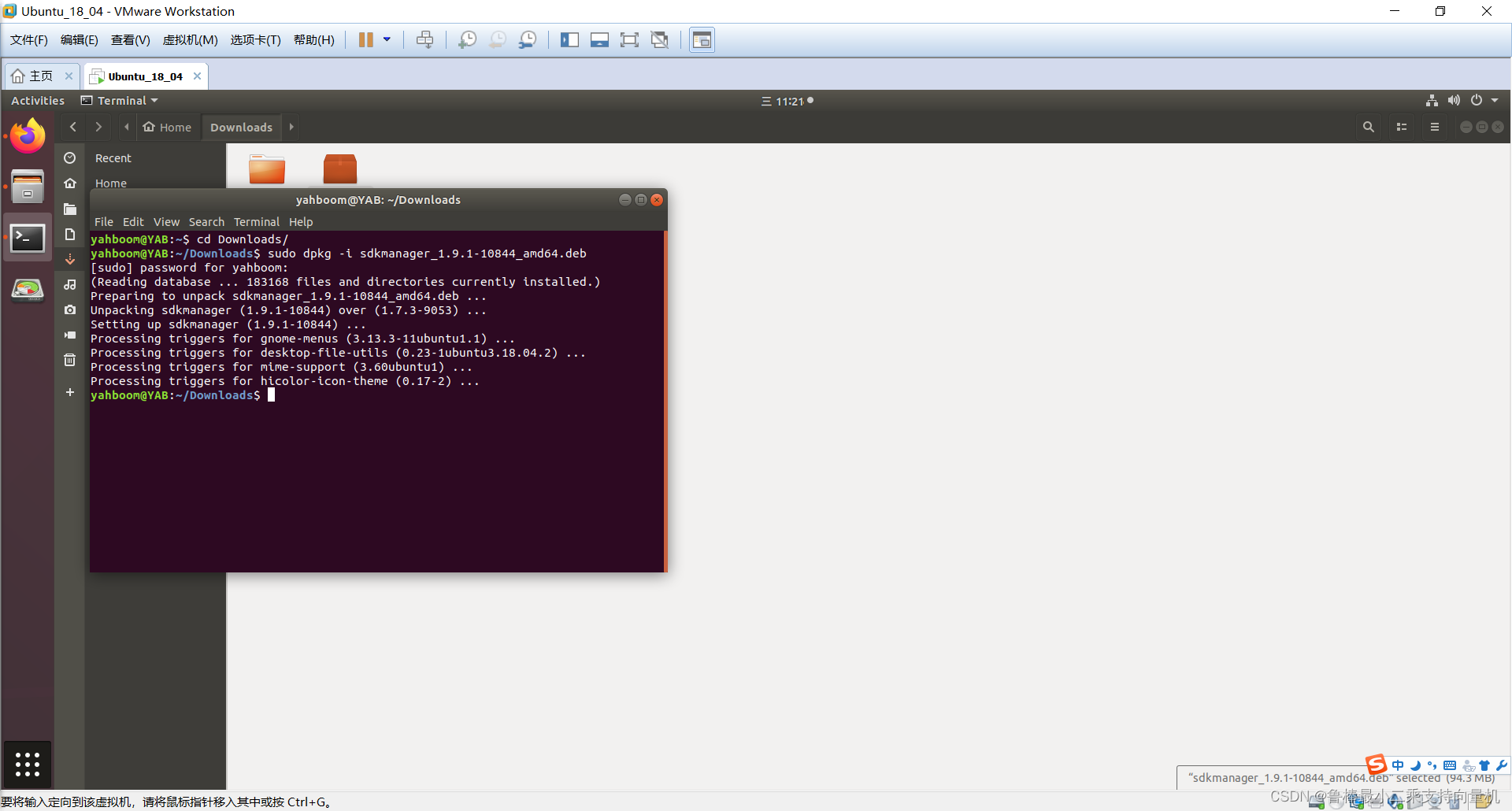Enter full screen mode in VMware
Viewport: 1512px width, 811px height.
coord(629,40)
